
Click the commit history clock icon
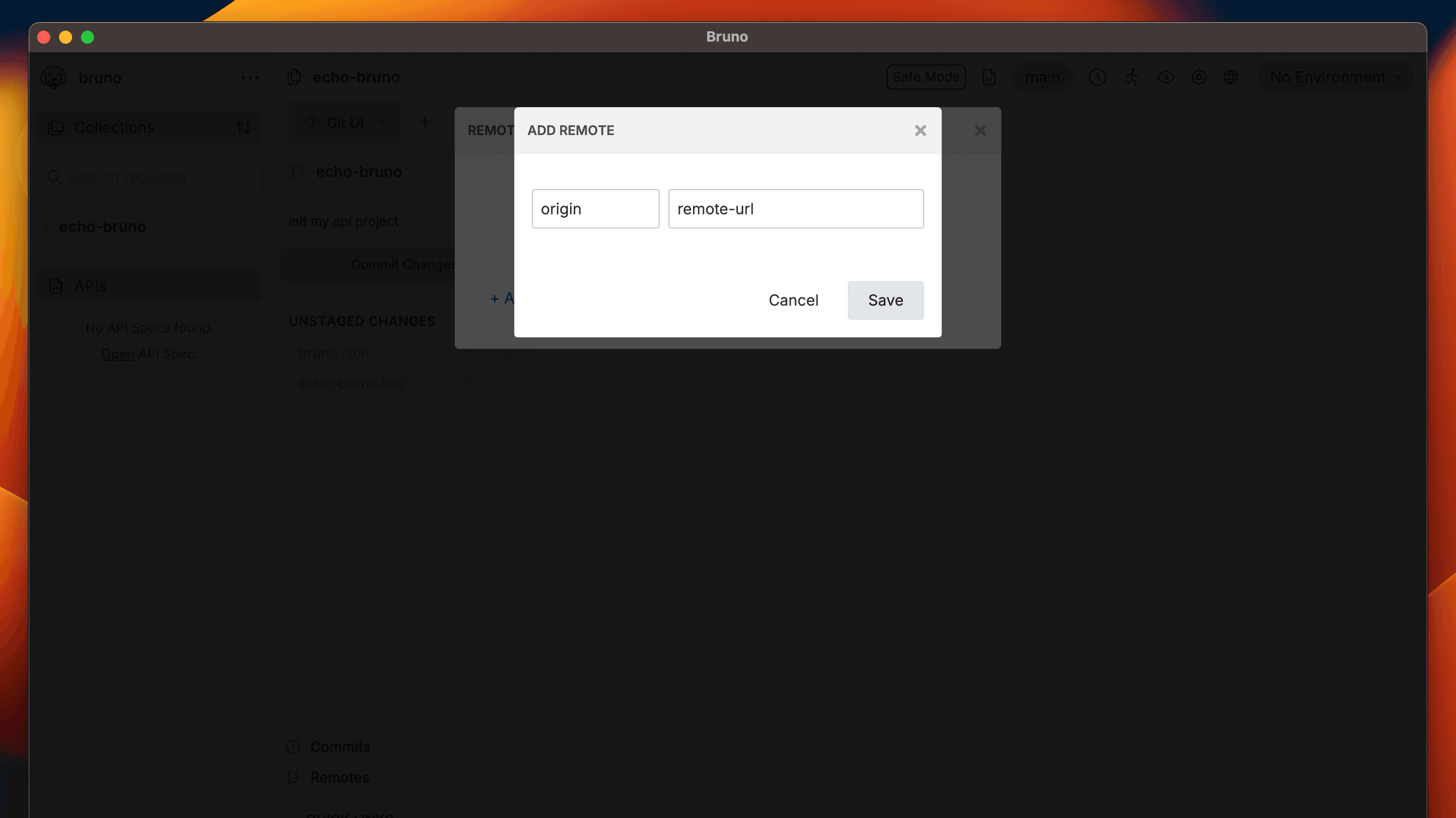point(1097,77)
